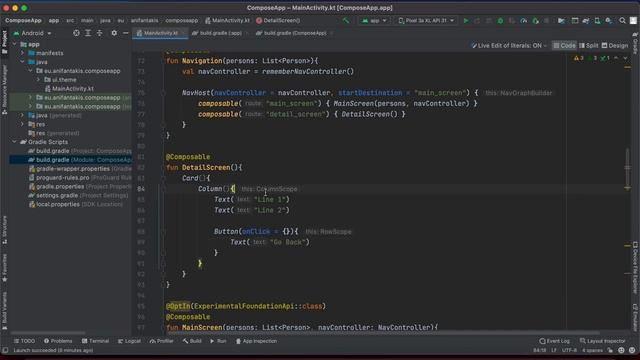Click the warnings count indicator in editor
The width and height of the screenshot is (640, 360).
point(578,58)
